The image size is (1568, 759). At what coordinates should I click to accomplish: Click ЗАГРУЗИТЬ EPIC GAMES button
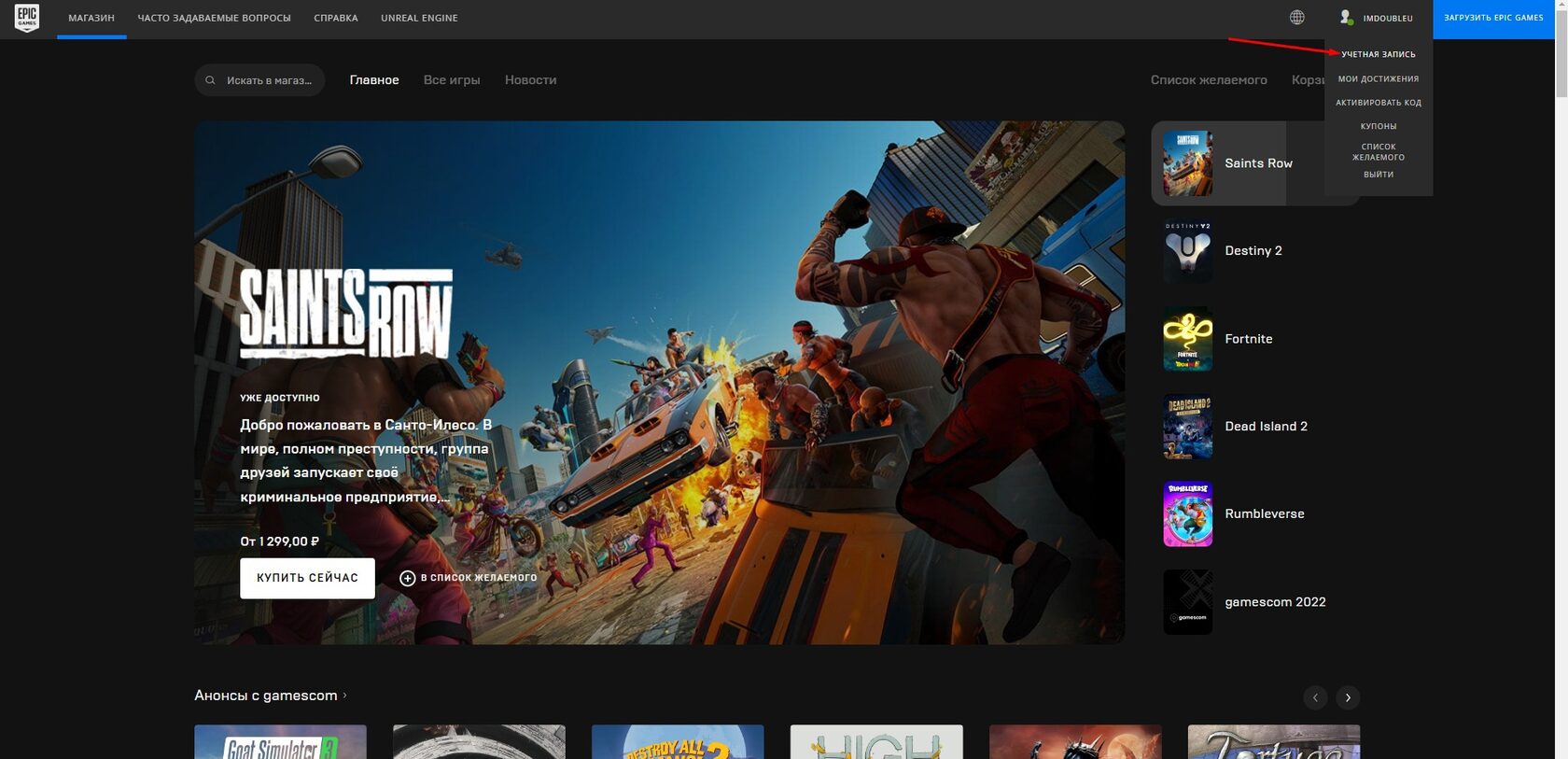click(1493, 19)
